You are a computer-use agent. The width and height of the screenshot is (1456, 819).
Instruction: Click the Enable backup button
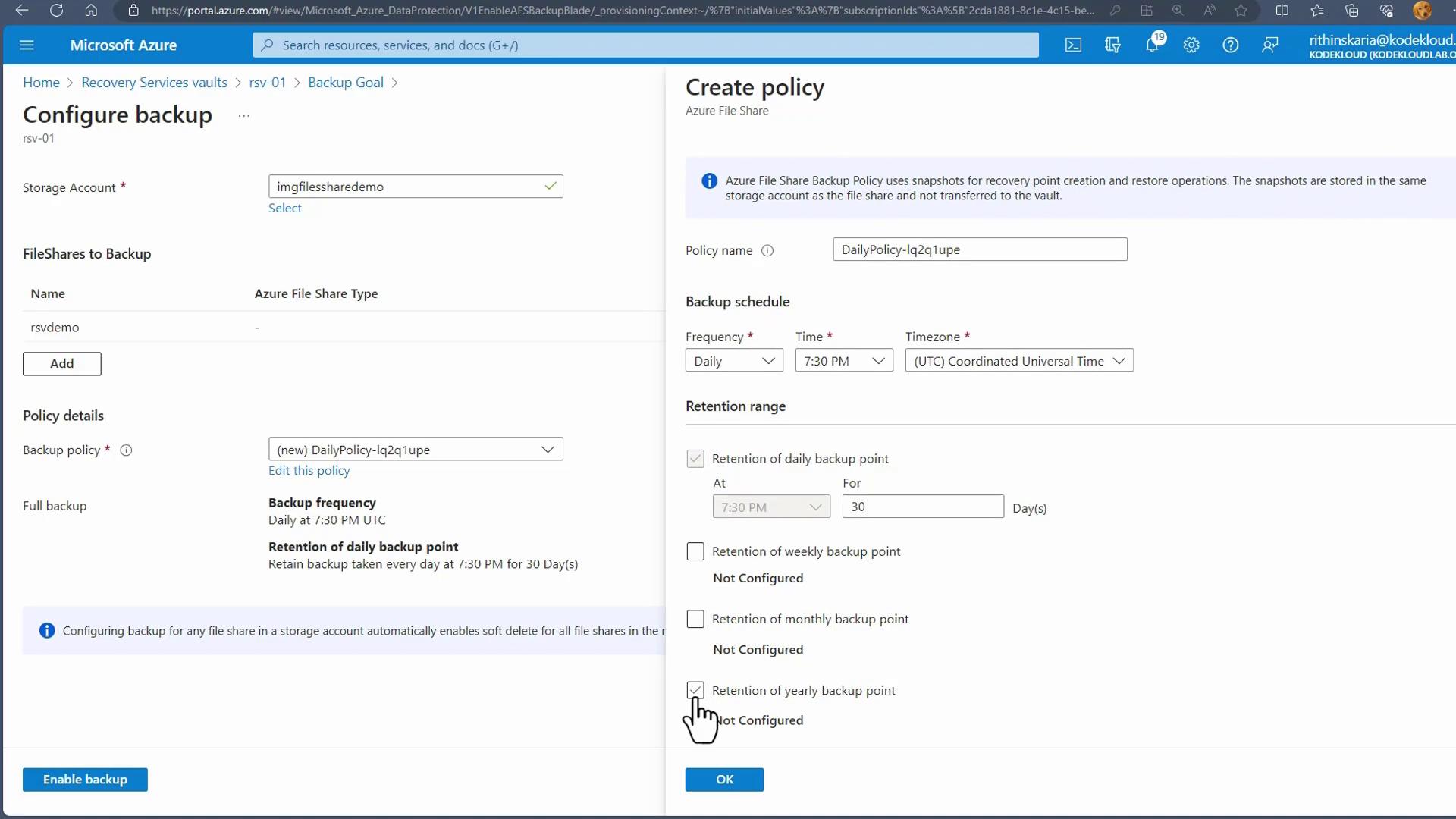(85, 780)
